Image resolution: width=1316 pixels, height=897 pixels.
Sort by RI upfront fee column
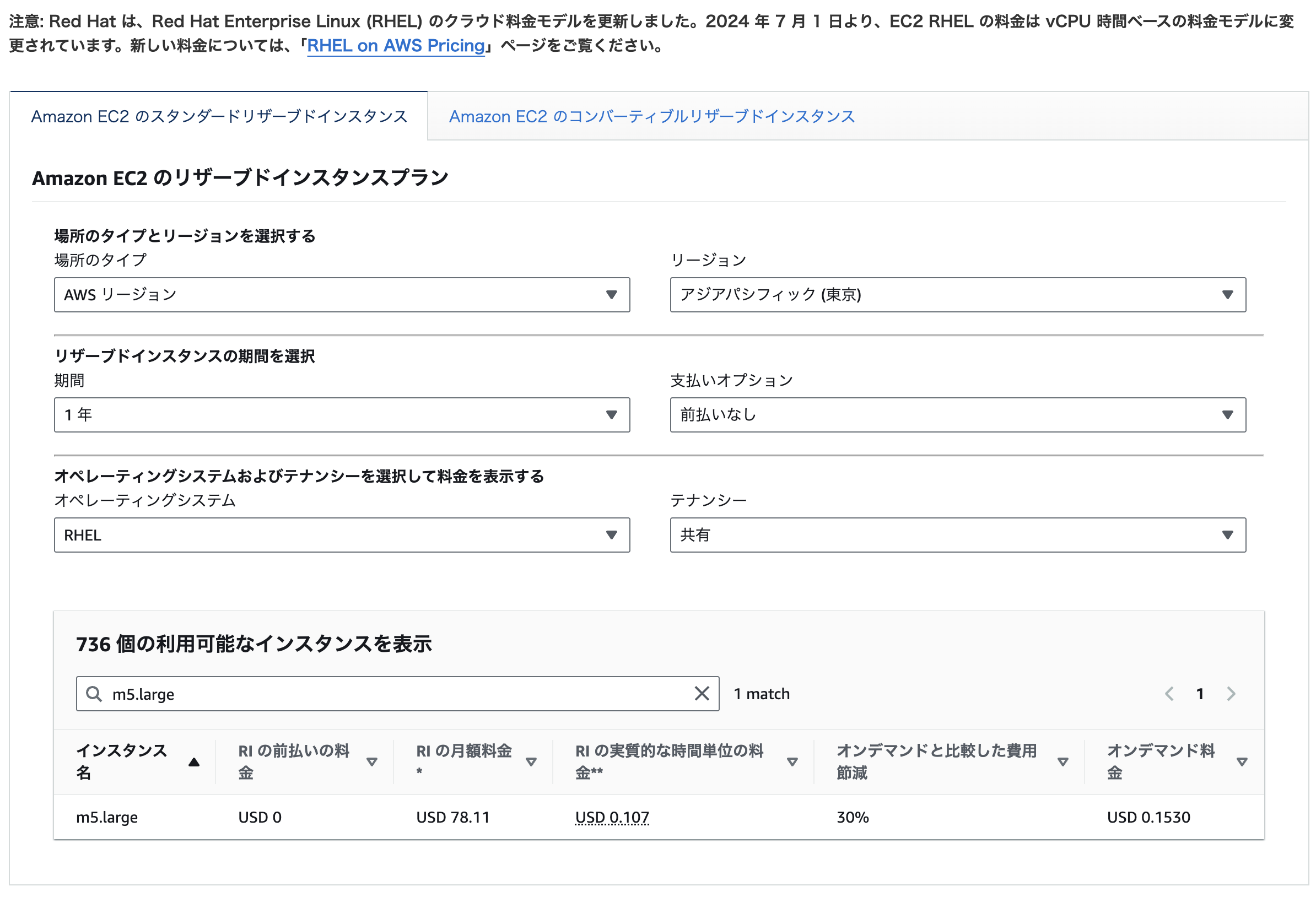pos(372,761)
